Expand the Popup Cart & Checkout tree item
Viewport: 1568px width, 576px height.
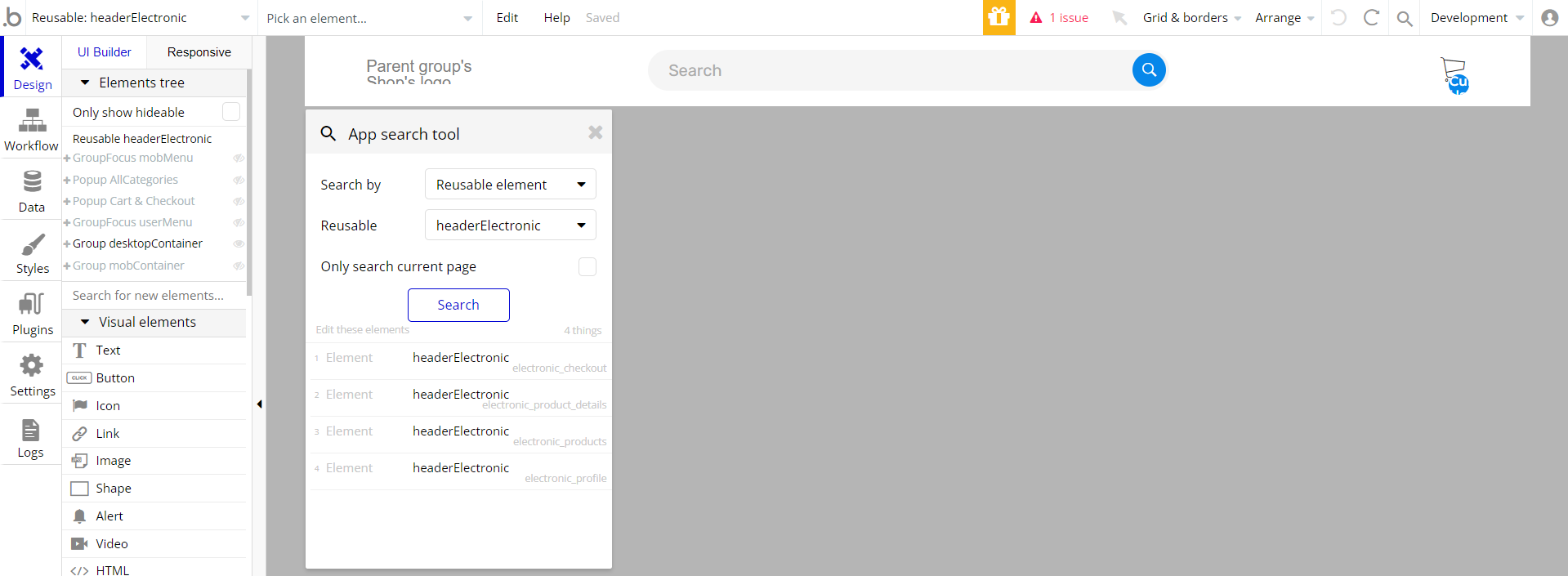(x=67, y=201)
